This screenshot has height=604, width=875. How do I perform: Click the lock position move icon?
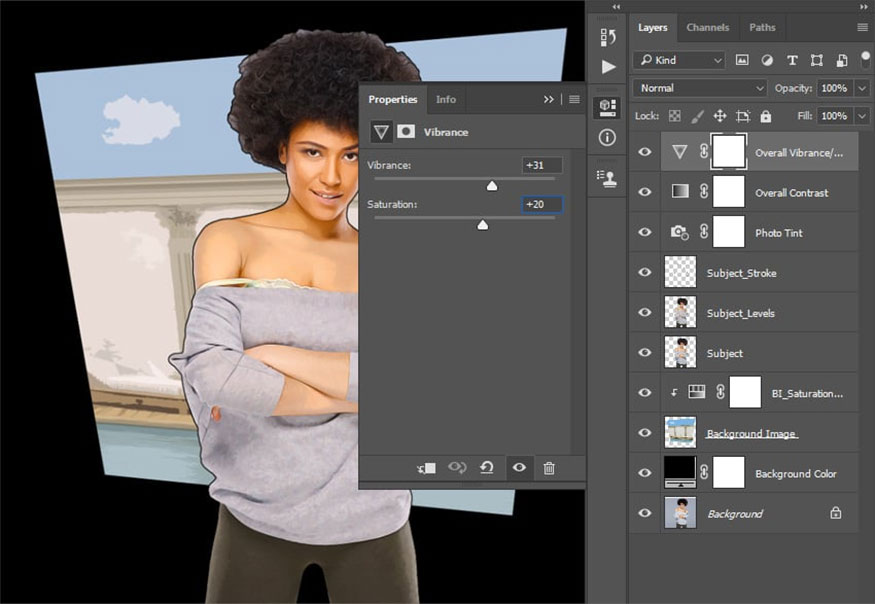[x=720, y=116]
